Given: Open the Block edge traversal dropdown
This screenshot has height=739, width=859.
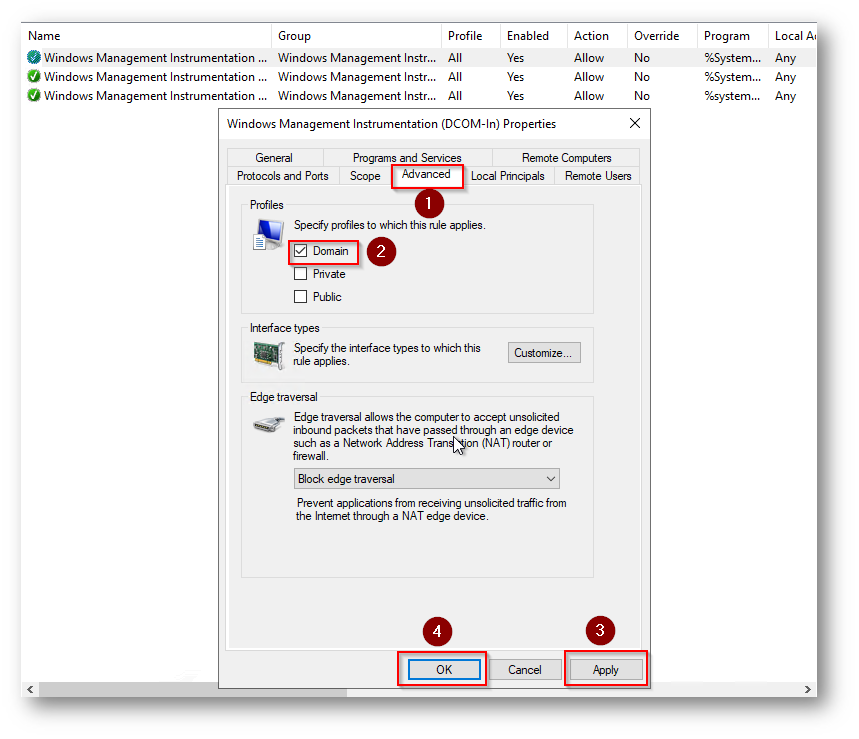Looking at the screenshot, I should (x=427, y=479).
